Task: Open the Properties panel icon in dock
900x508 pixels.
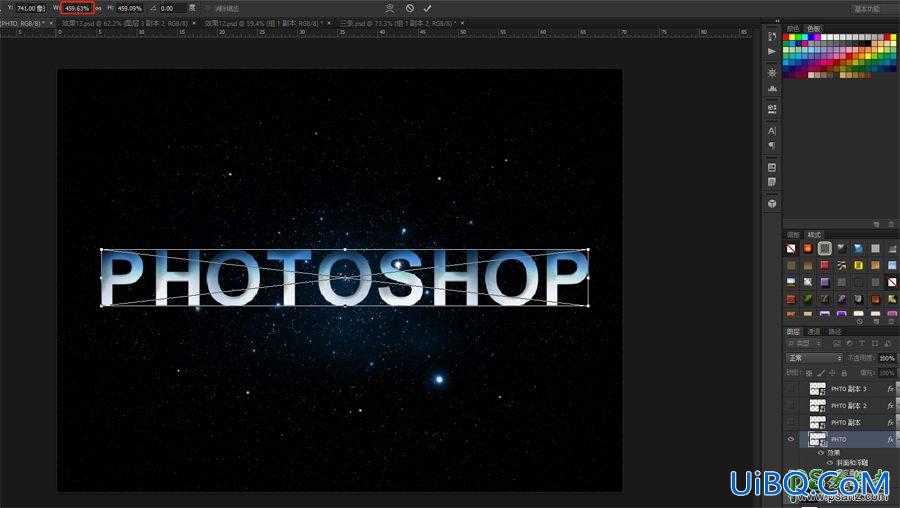Action: 772,108
